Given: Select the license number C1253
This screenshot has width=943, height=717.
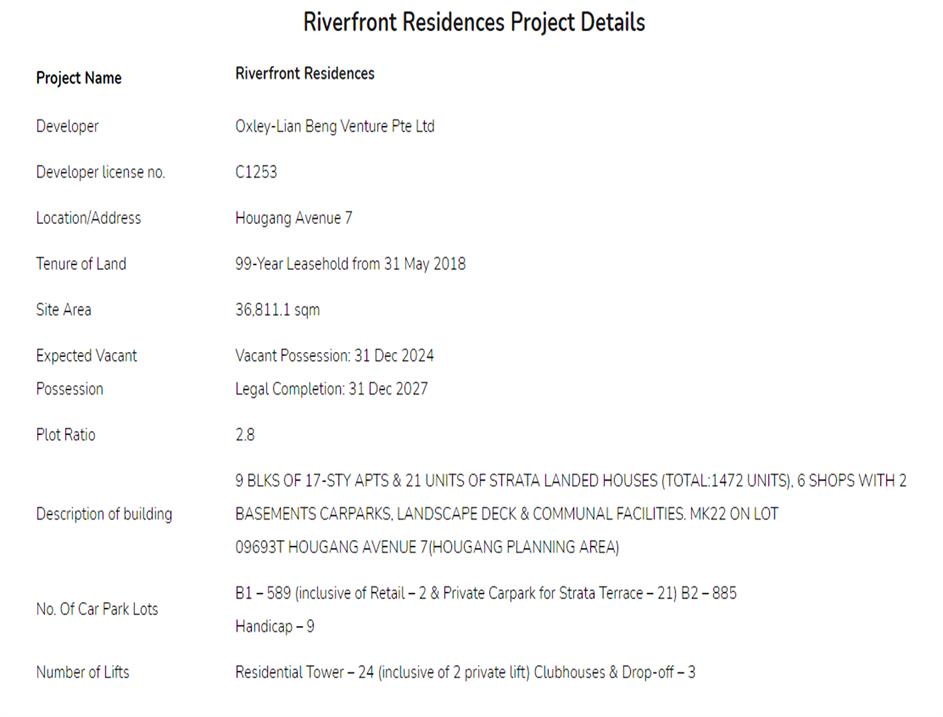Looking at the screenshot, I should click(256, 172).
